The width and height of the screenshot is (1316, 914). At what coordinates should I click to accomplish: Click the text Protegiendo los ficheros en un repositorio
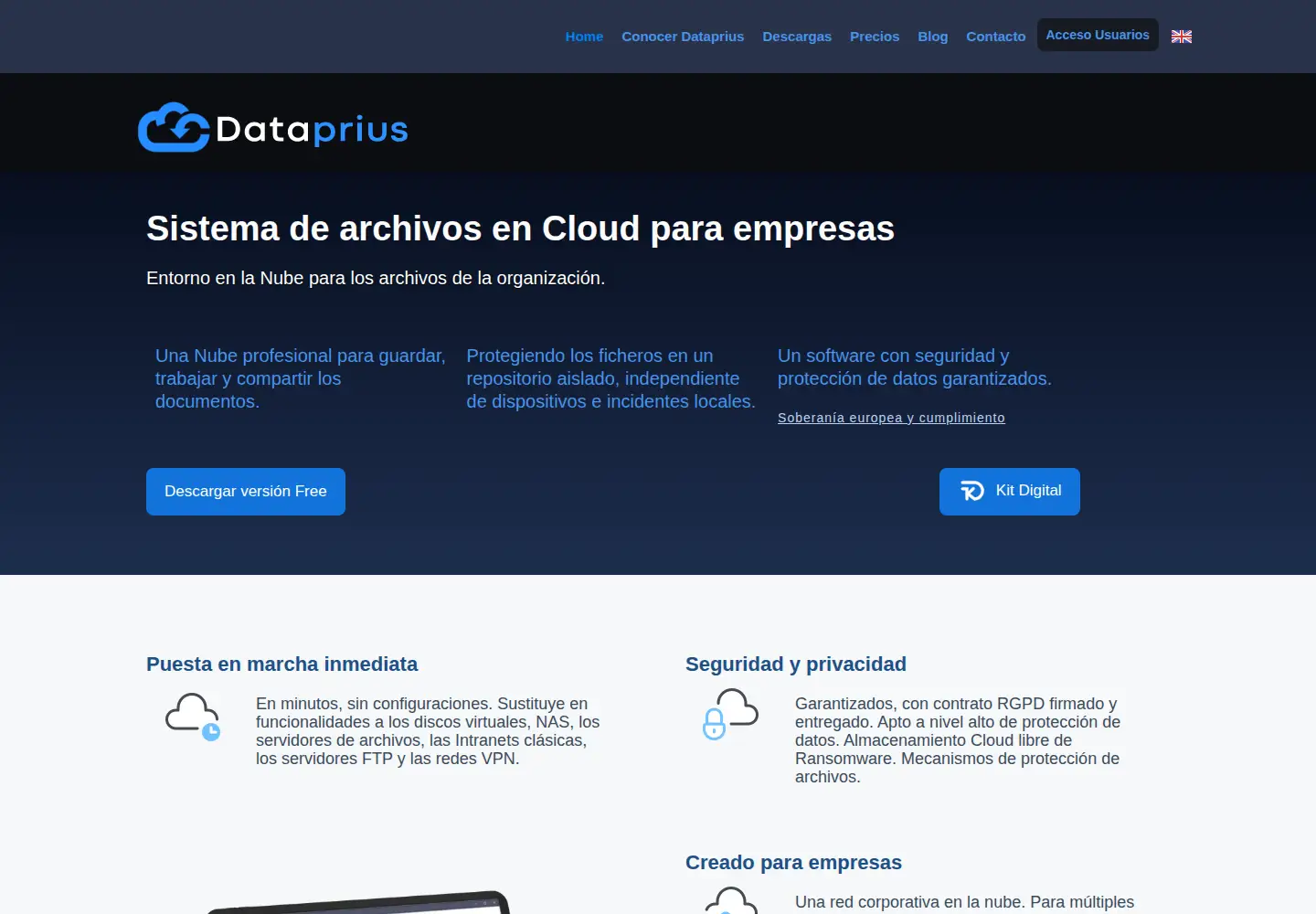[x=610, y=378]
